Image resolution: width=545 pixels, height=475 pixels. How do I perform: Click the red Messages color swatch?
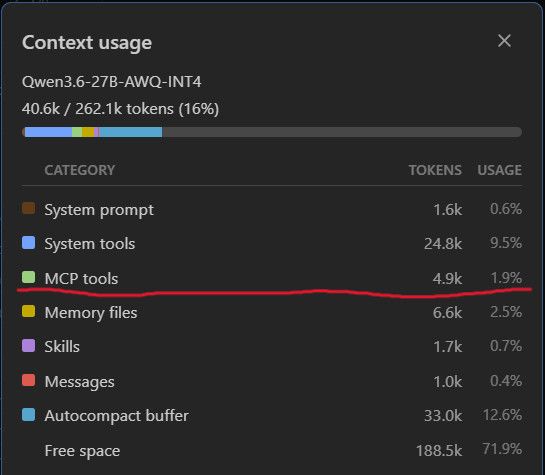click(x=29, y=380)
